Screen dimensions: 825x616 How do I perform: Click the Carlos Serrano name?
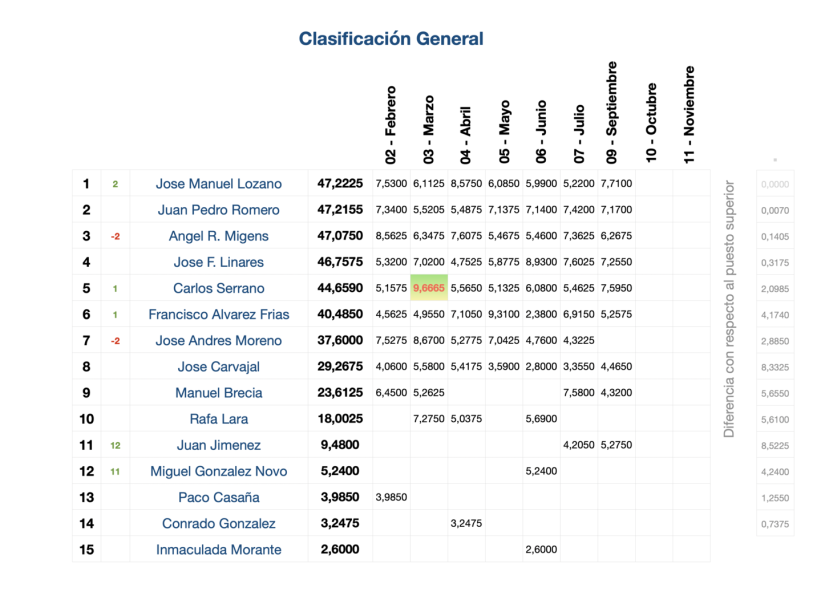click(219, 288)
